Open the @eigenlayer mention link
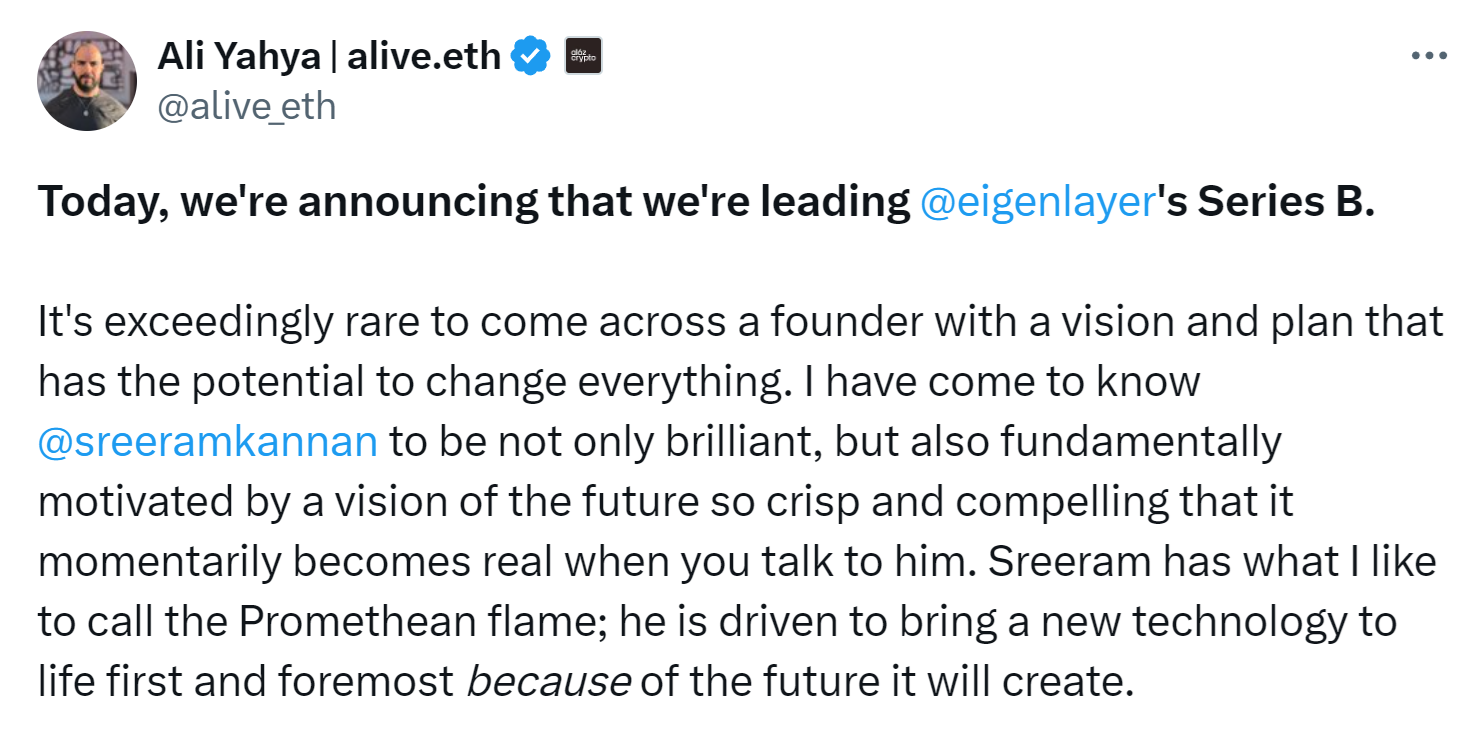The image size is (1483, 749). coord(1036,202)
